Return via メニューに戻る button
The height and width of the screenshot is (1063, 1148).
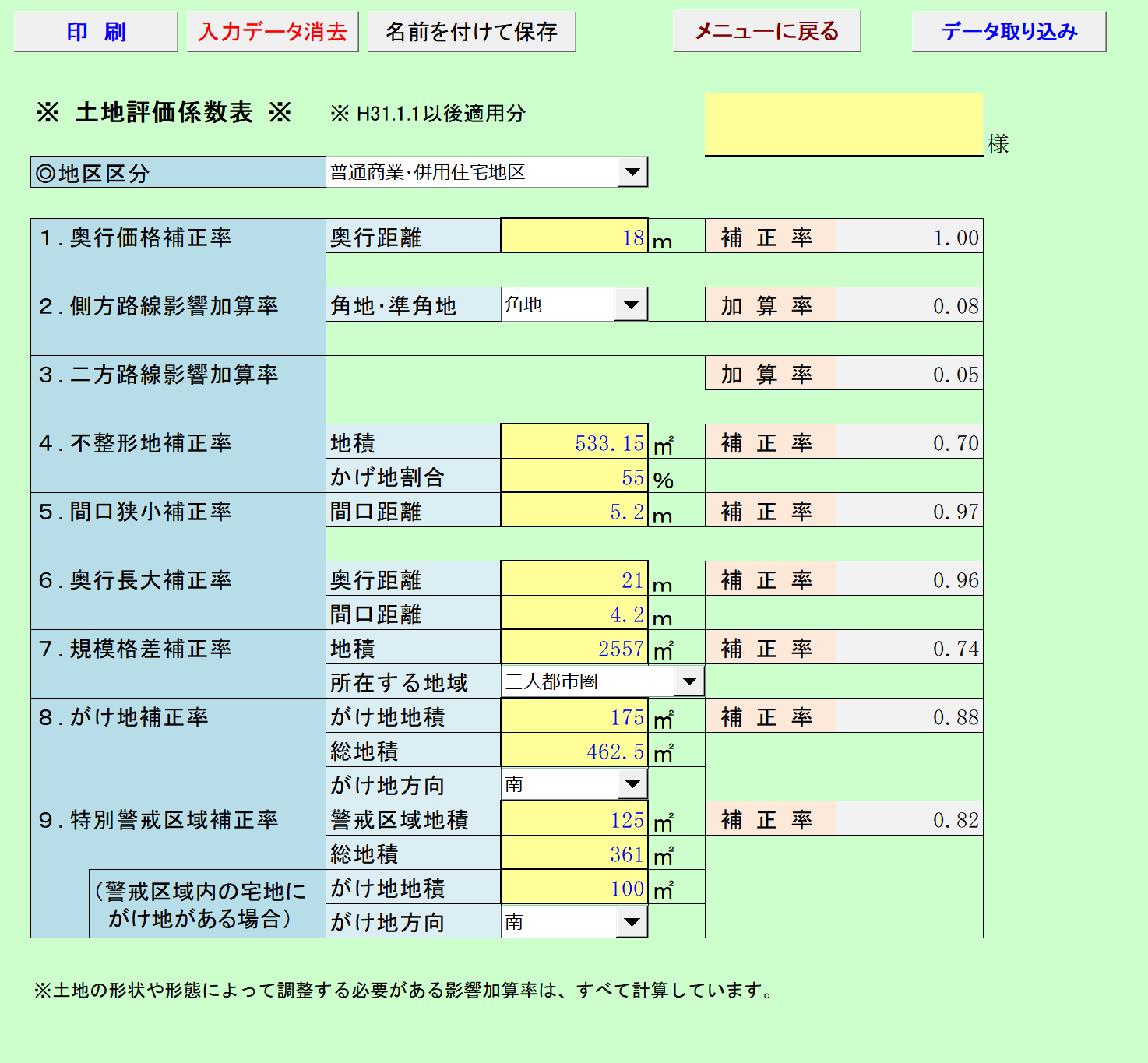coord(766,31)
